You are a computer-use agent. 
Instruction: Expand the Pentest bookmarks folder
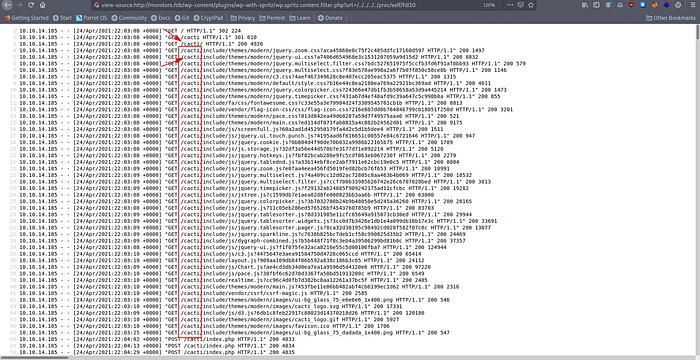(272, 18)
